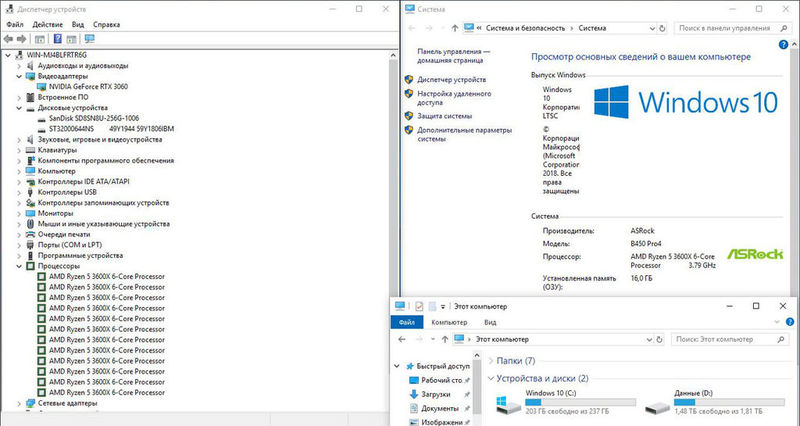800x426 pixels.
Task: Open Панель управления домашняя страница link
Action: (x=454, y=56)
